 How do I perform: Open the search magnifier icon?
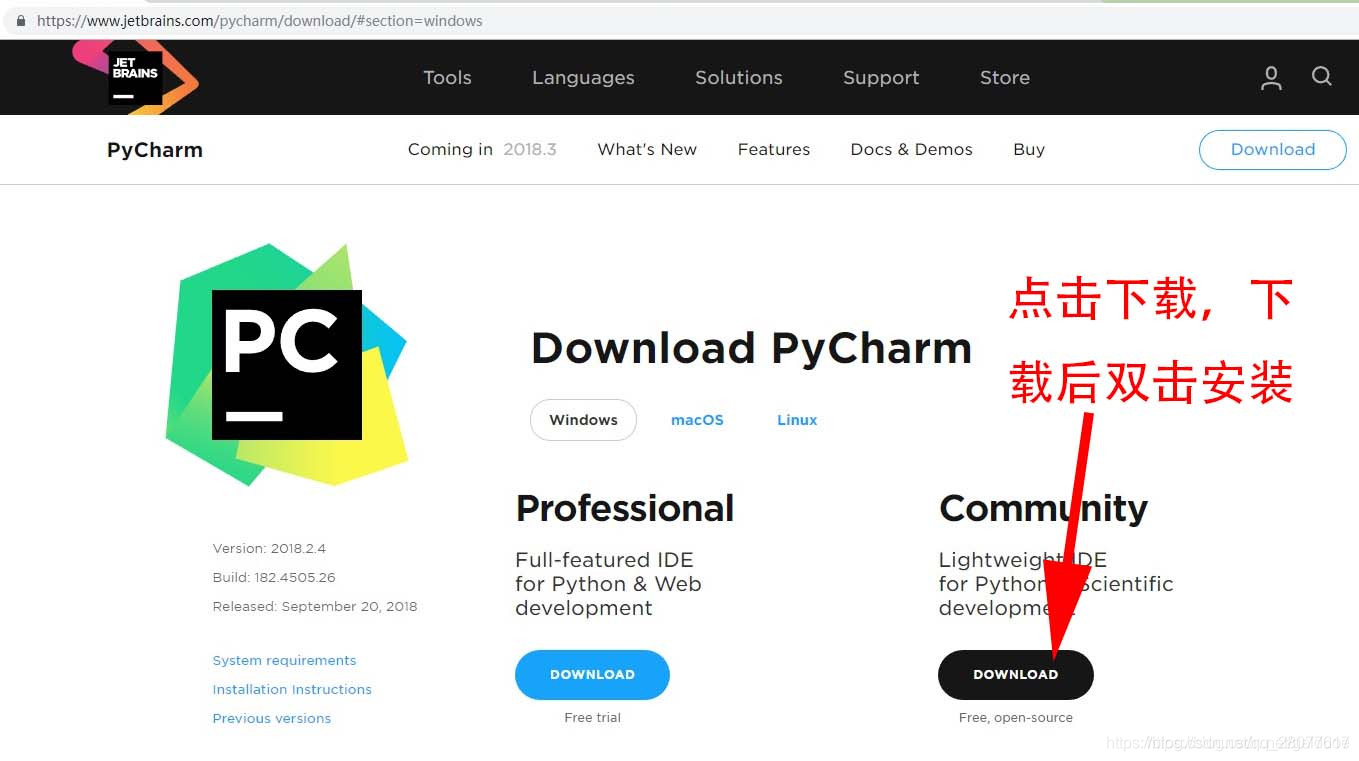1322,77
